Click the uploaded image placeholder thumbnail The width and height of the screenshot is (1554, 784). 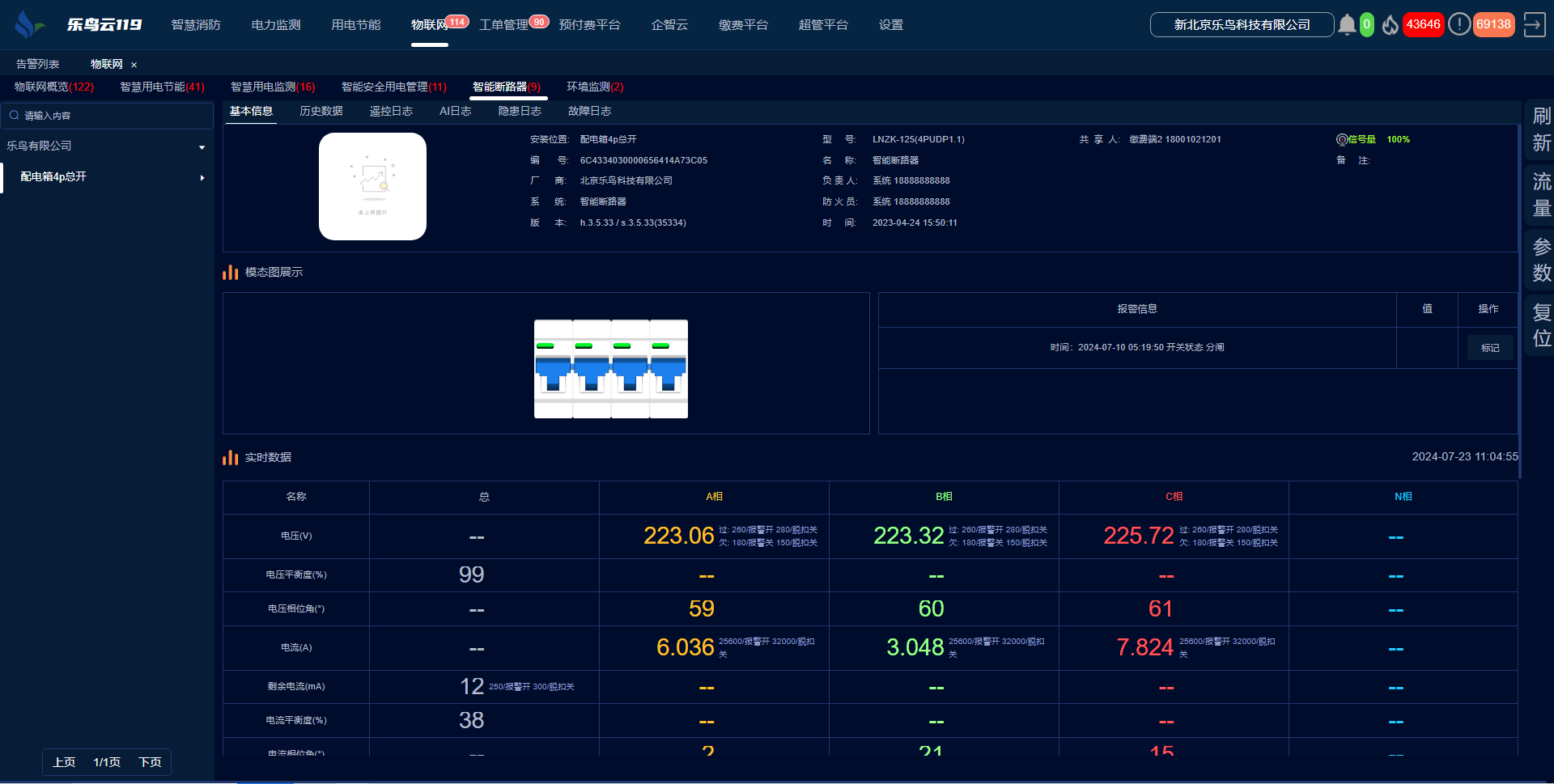point(372,187)
